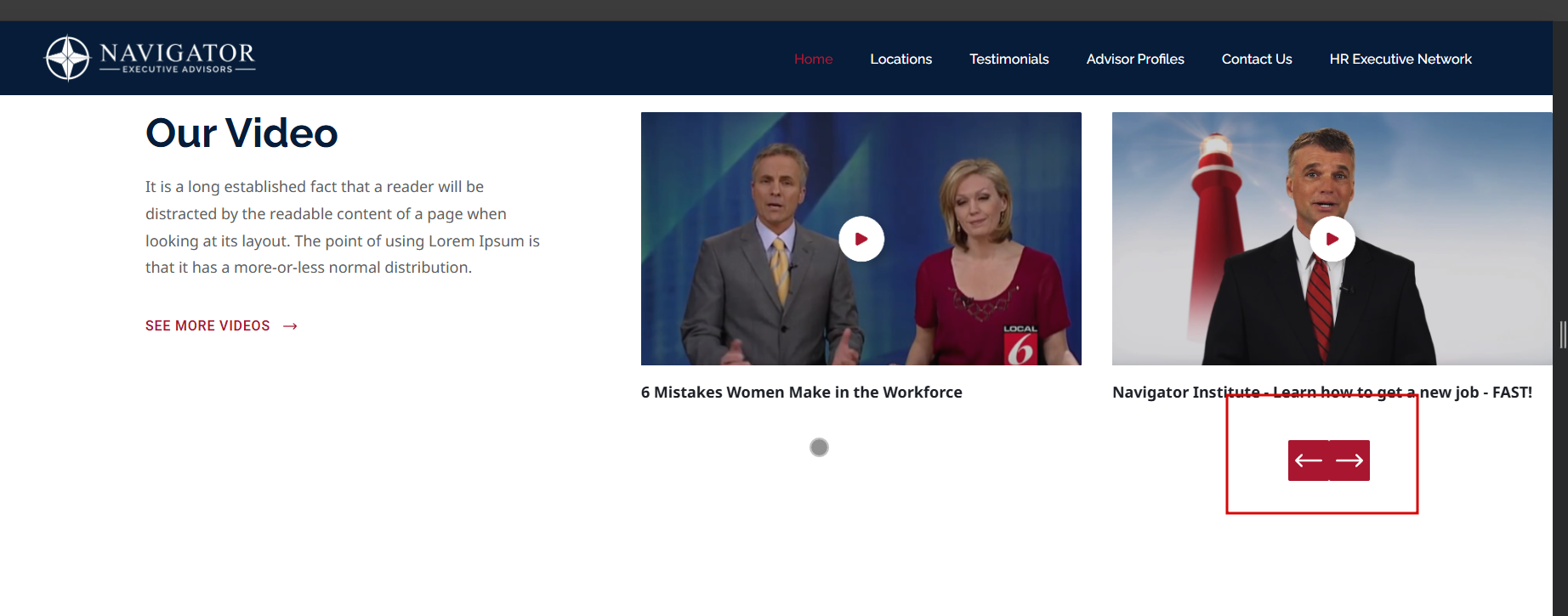Open the HR Executive Network page
Viewport: 1568px width, 616px height.
click(x=1400, y=59)
